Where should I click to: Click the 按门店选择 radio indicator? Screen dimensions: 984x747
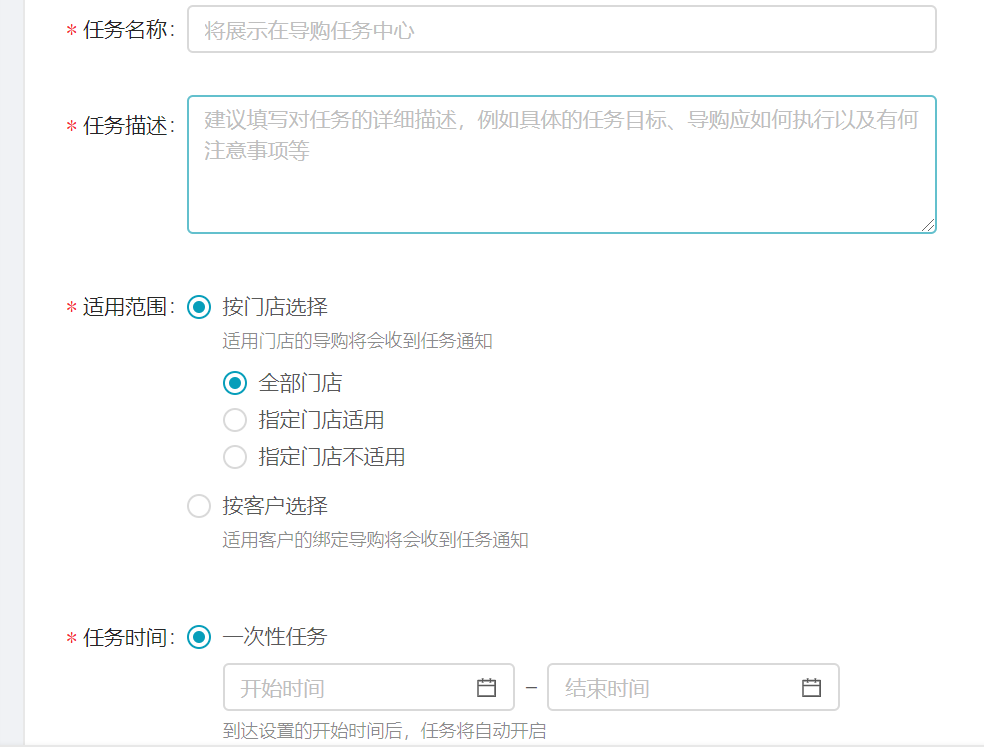coord(198,308)
